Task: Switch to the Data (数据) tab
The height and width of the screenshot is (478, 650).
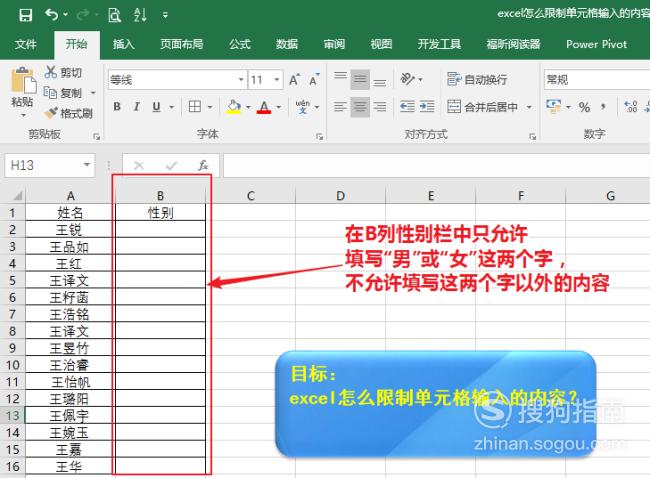Action: tap(287, 44)
